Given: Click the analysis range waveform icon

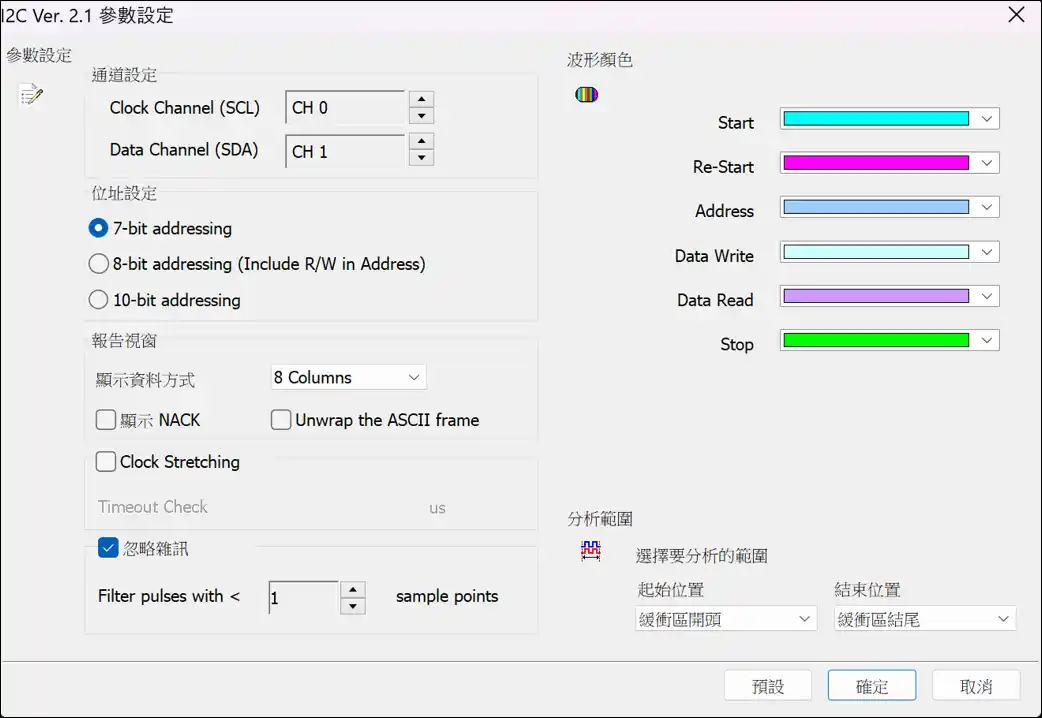Looking at the screenshot, I should (x=590, y=550).
